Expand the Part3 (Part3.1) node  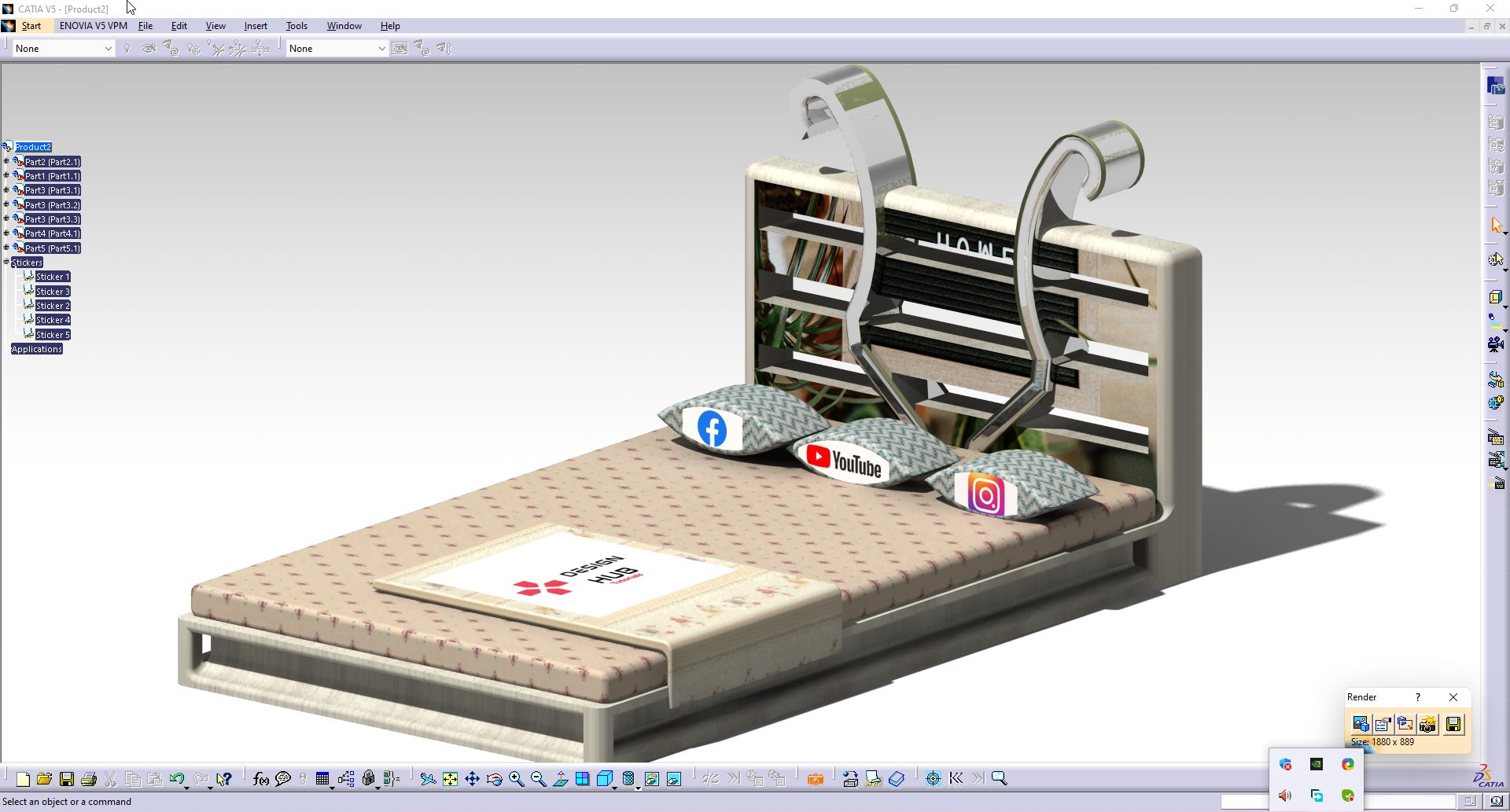point(6,189)
